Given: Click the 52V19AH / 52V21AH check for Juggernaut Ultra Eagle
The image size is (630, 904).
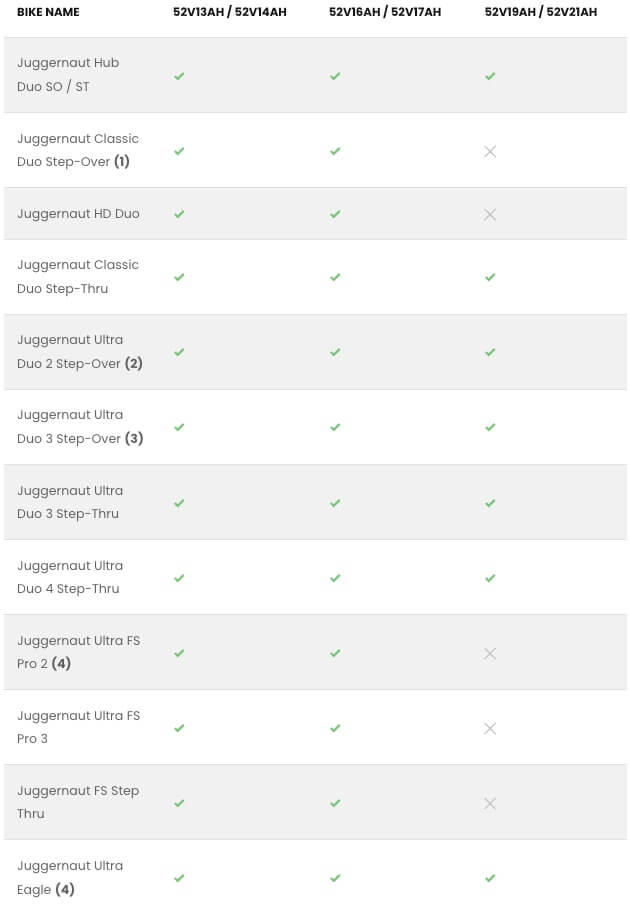Looking at the screenshot, I should pos(490,877).
